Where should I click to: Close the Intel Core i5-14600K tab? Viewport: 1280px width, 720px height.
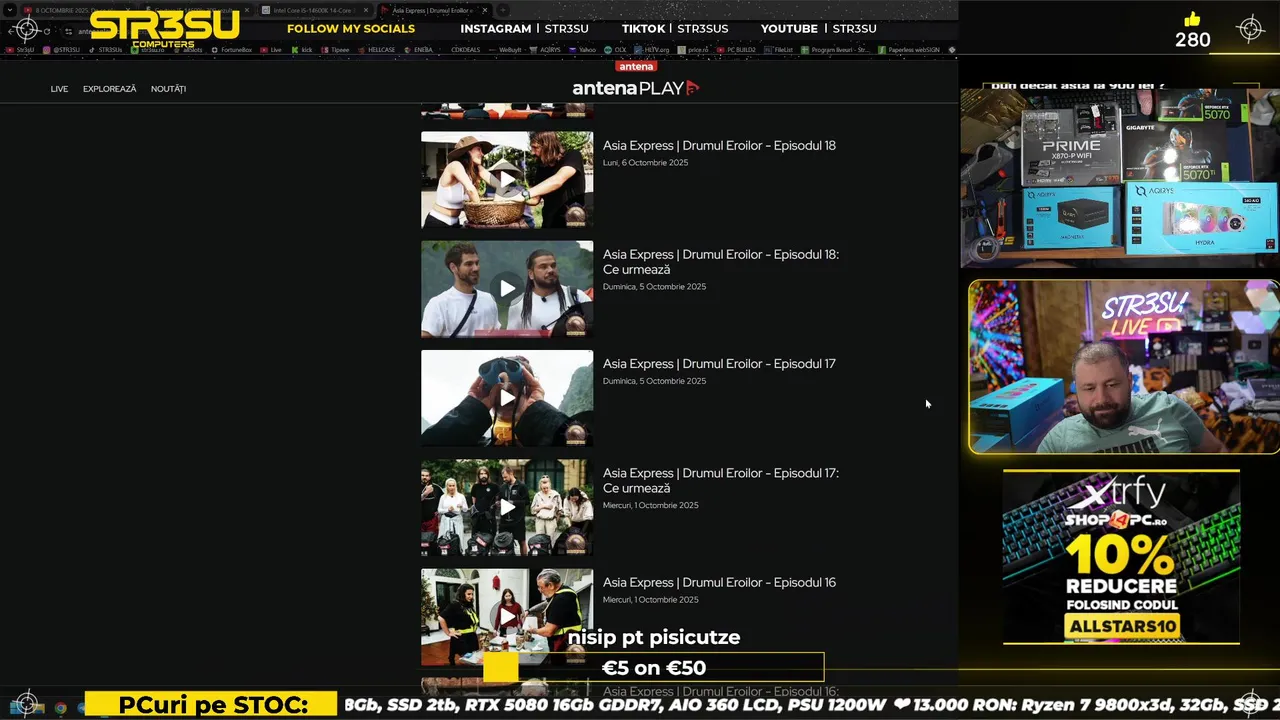click(x=366, y=10)
